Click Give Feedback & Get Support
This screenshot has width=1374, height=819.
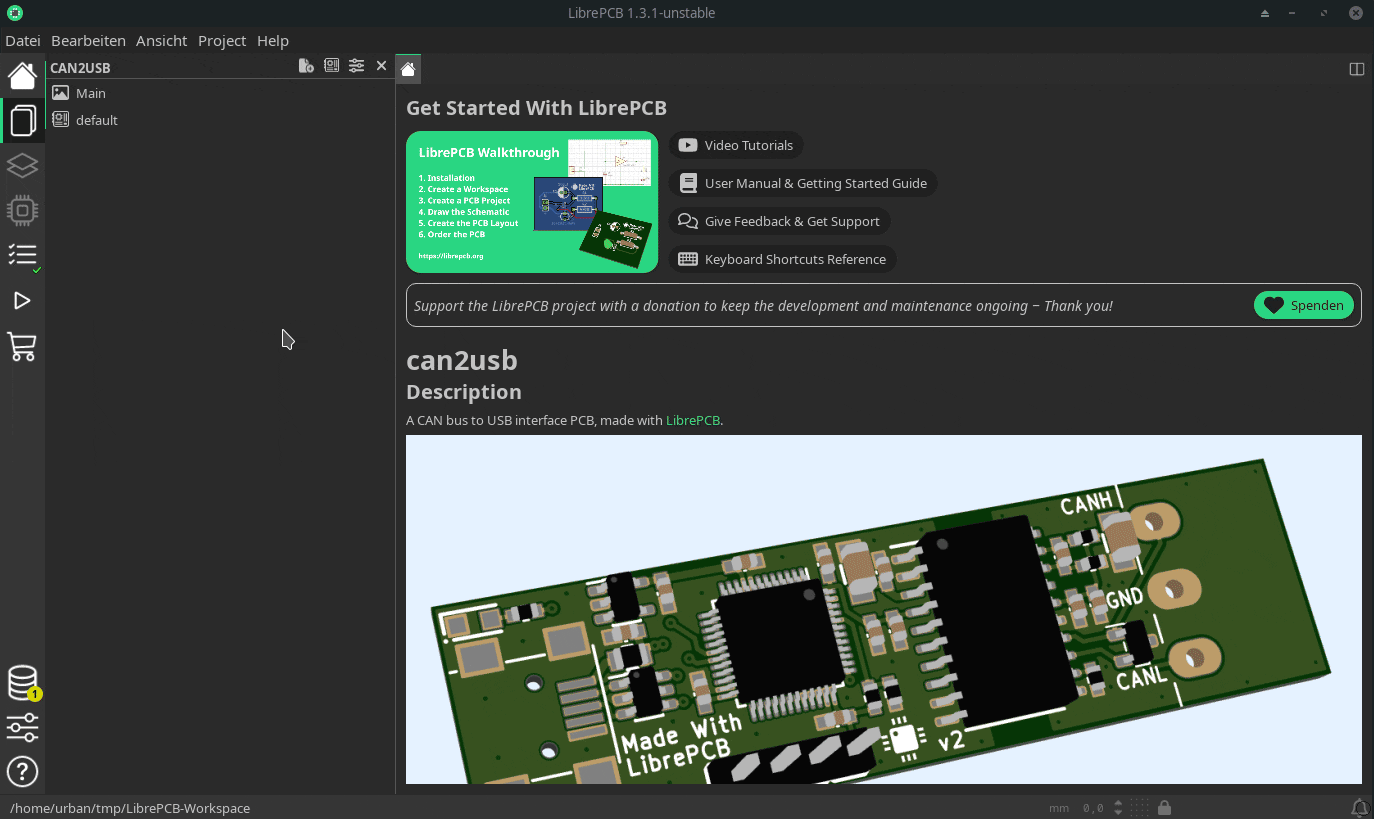(780, 221)
